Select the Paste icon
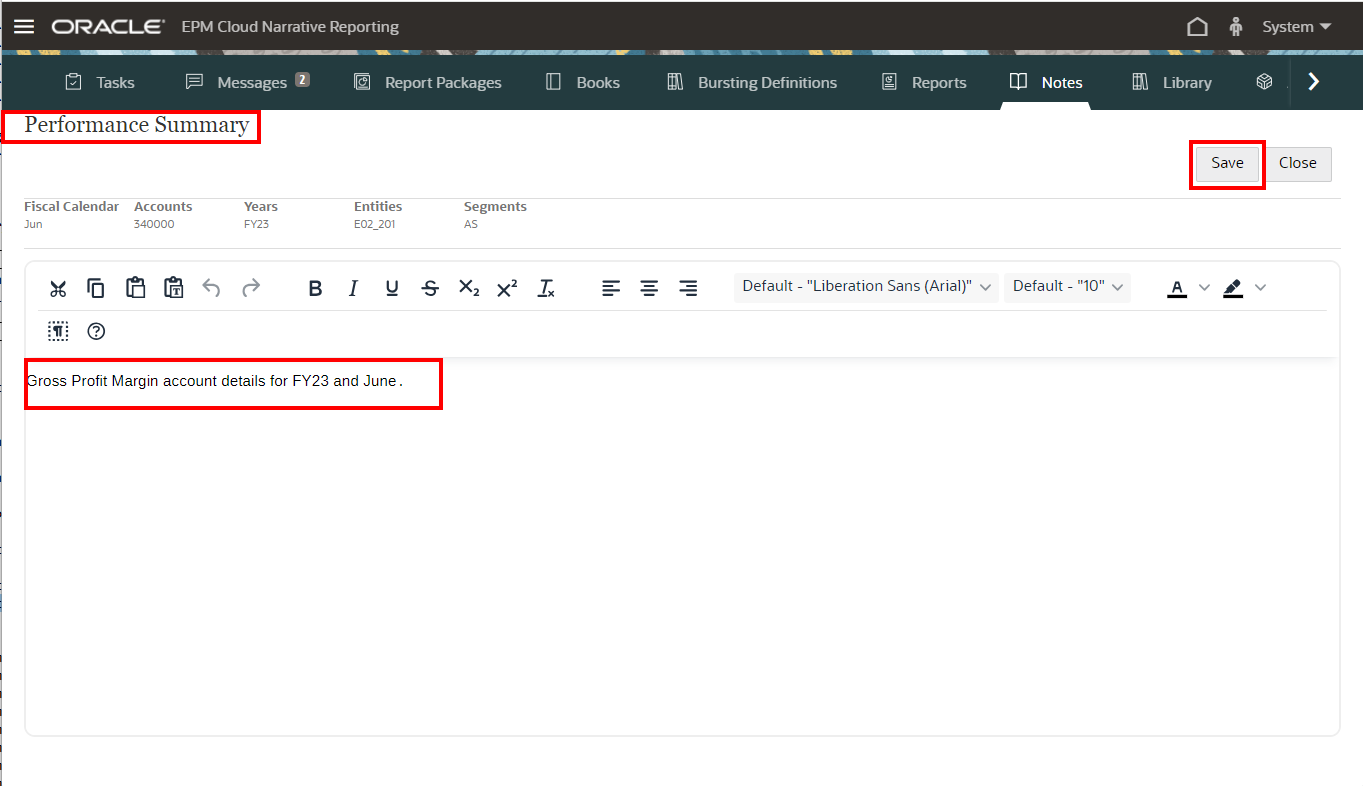 pyautogui.click(x=135, y=288)
